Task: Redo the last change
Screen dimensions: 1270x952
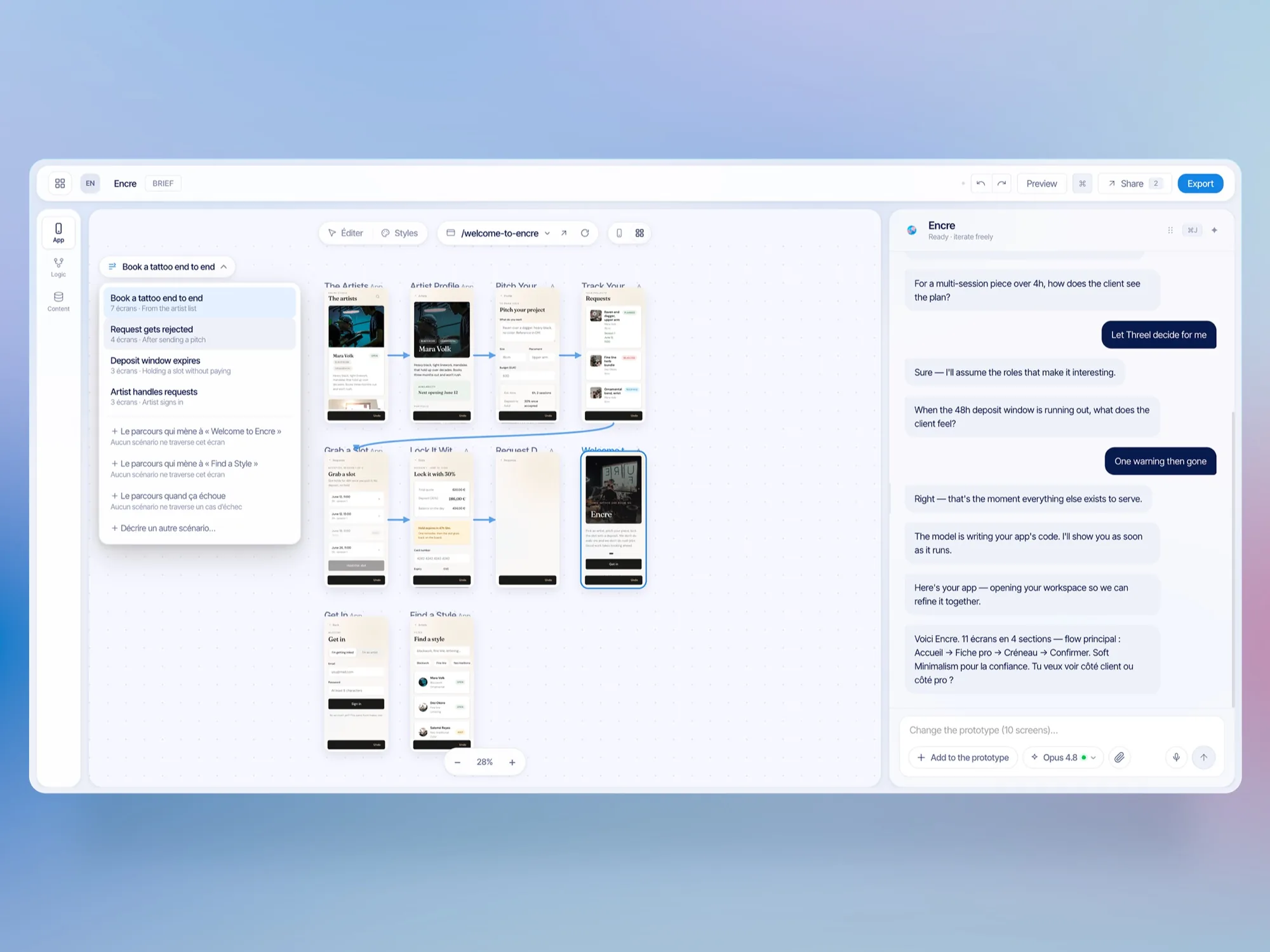Action: pyautogui.click(x=1001, y=184)
